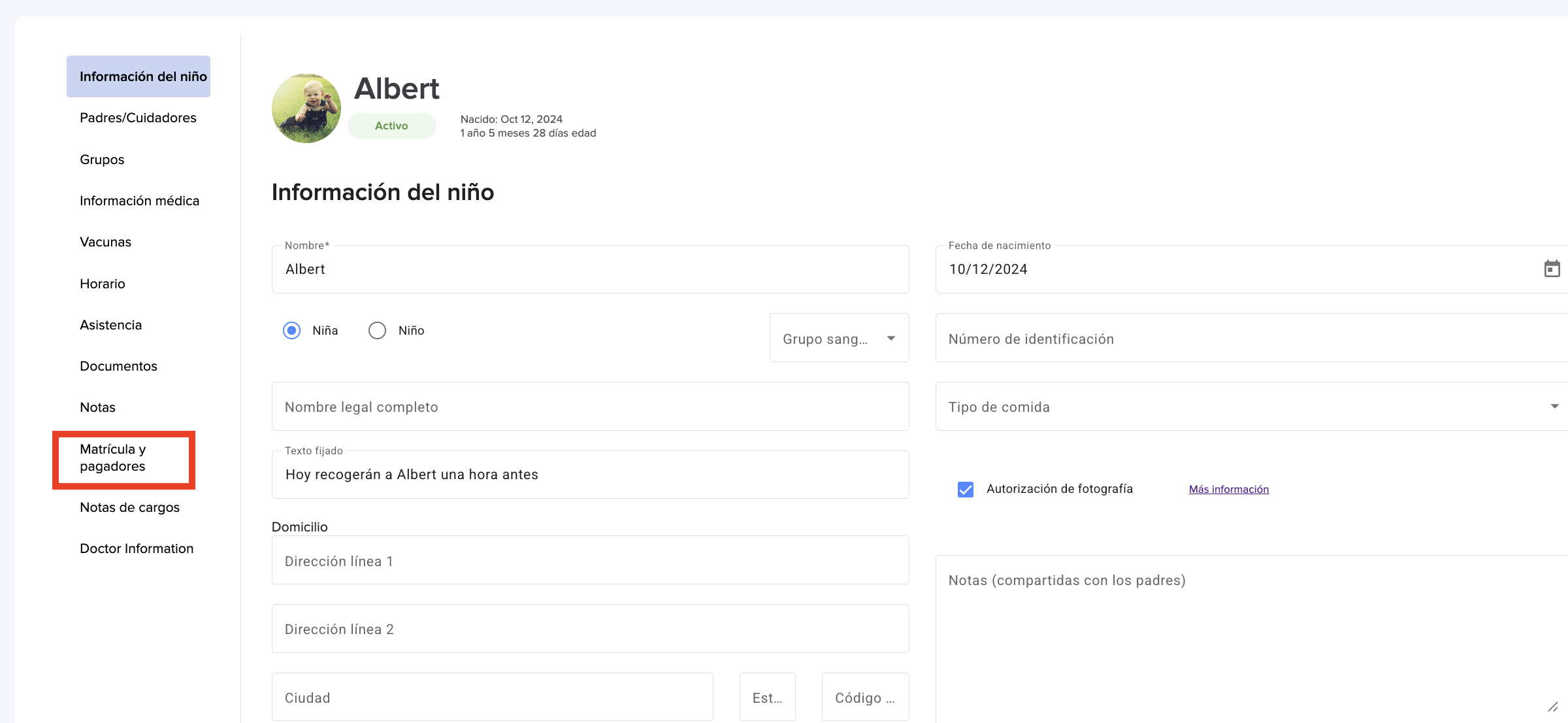Click the calendar icon in birth date field

pos(1552,269)
